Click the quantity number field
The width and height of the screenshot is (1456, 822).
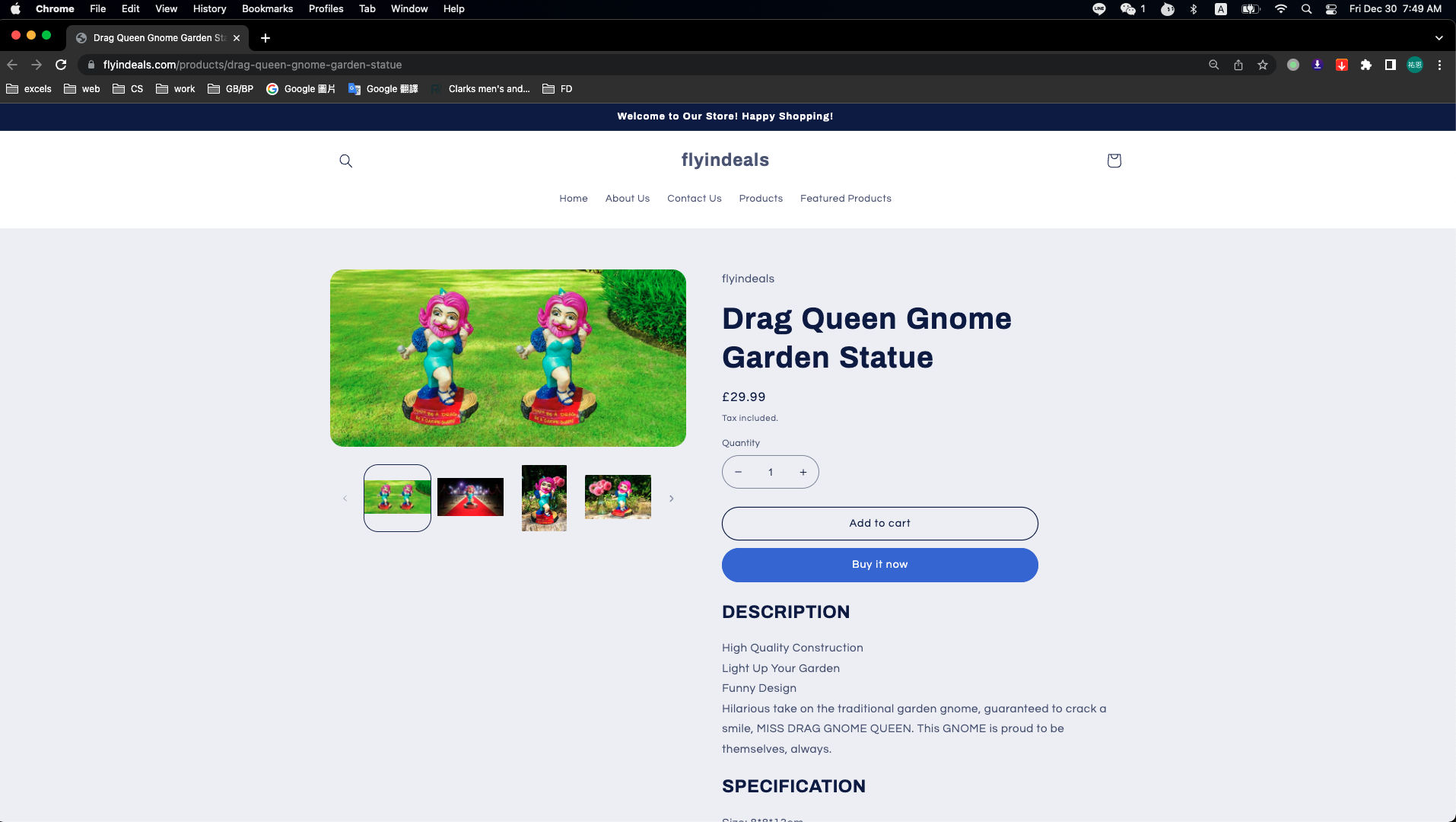coord(771,472)
